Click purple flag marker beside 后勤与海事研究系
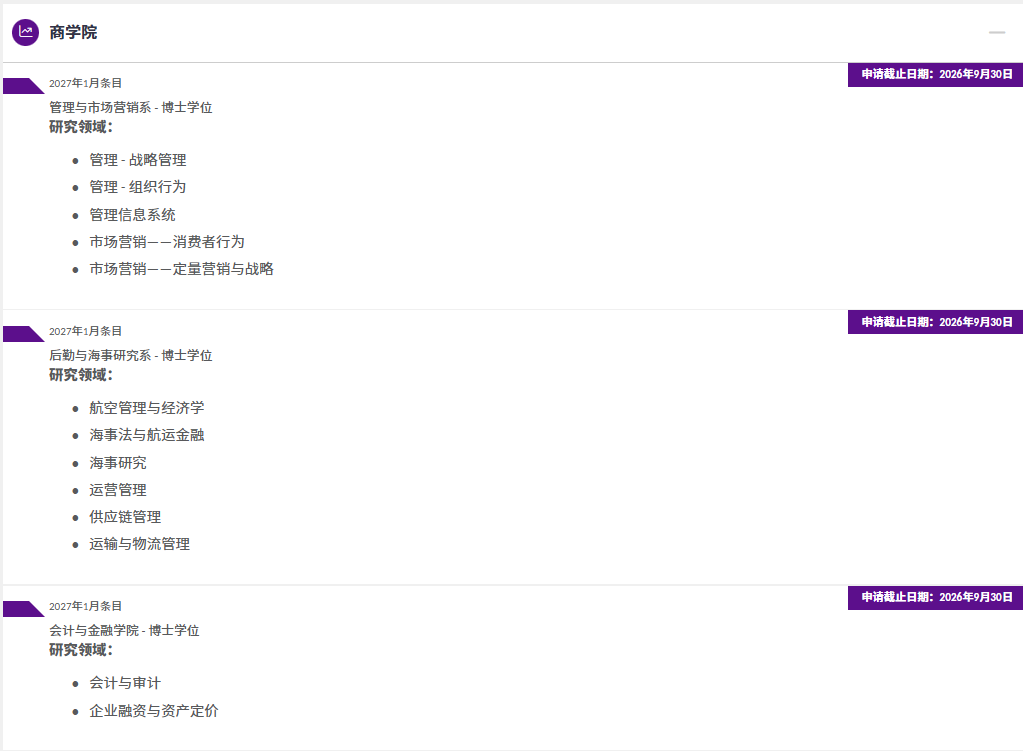Viewport: 1023px width, 751px height. click(22, 334)
